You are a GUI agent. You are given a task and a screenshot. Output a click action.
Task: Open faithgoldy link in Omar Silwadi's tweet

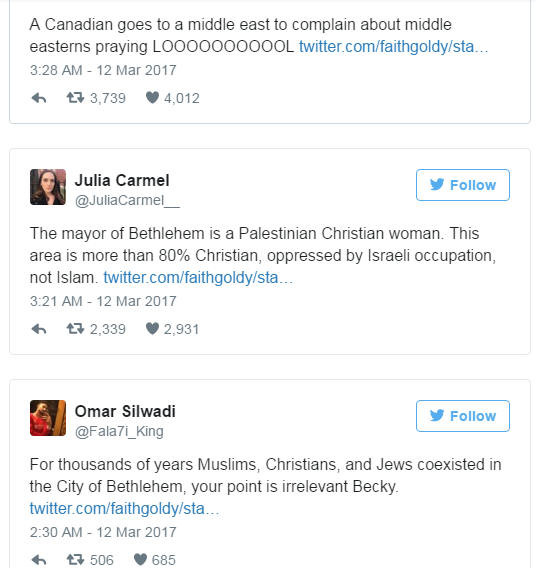tap(124, 509)
